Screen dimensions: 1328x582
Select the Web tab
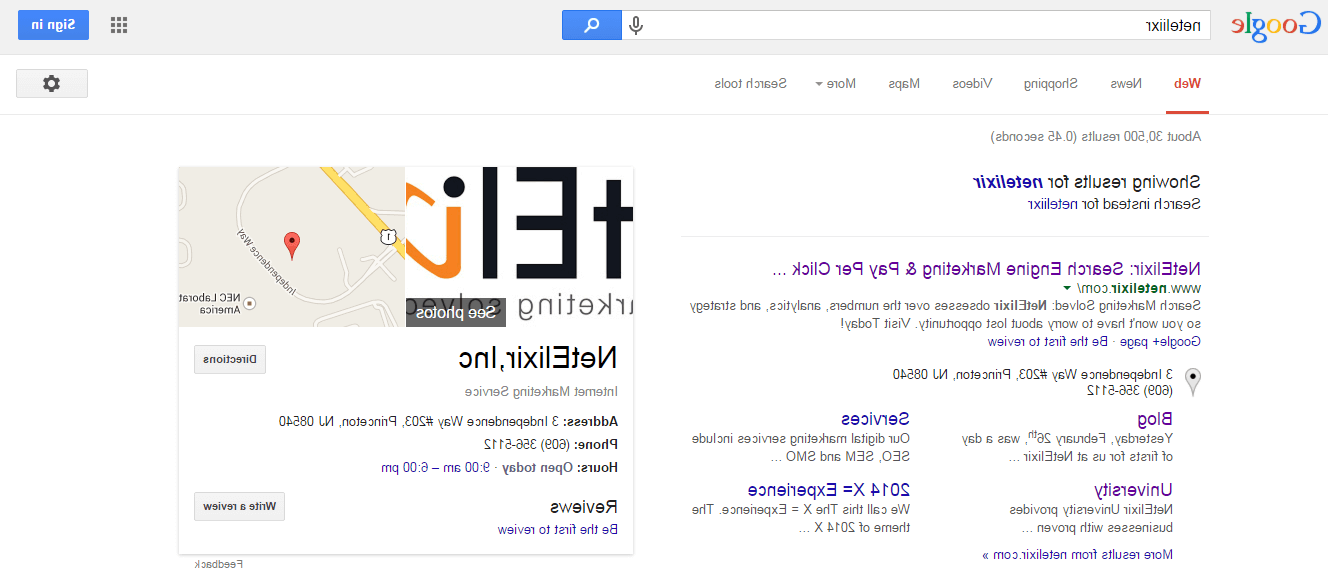pos(1187,84)
